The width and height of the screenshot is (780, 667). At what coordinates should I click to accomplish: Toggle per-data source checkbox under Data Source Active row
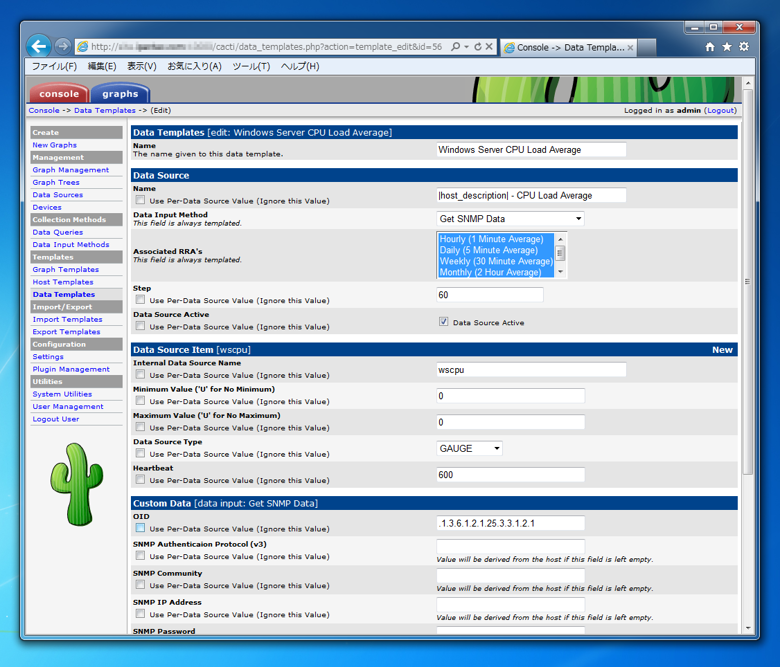140,326
